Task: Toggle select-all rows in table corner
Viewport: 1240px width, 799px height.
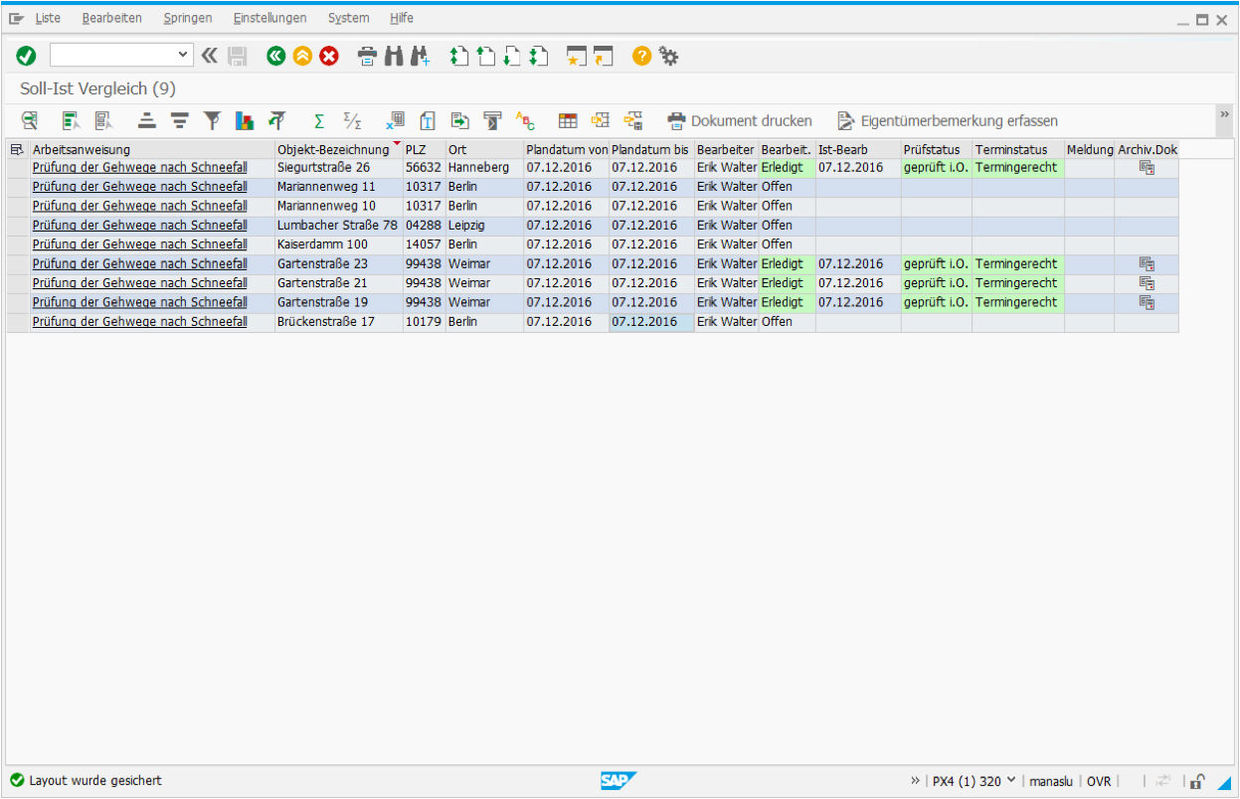Action: 16,150
